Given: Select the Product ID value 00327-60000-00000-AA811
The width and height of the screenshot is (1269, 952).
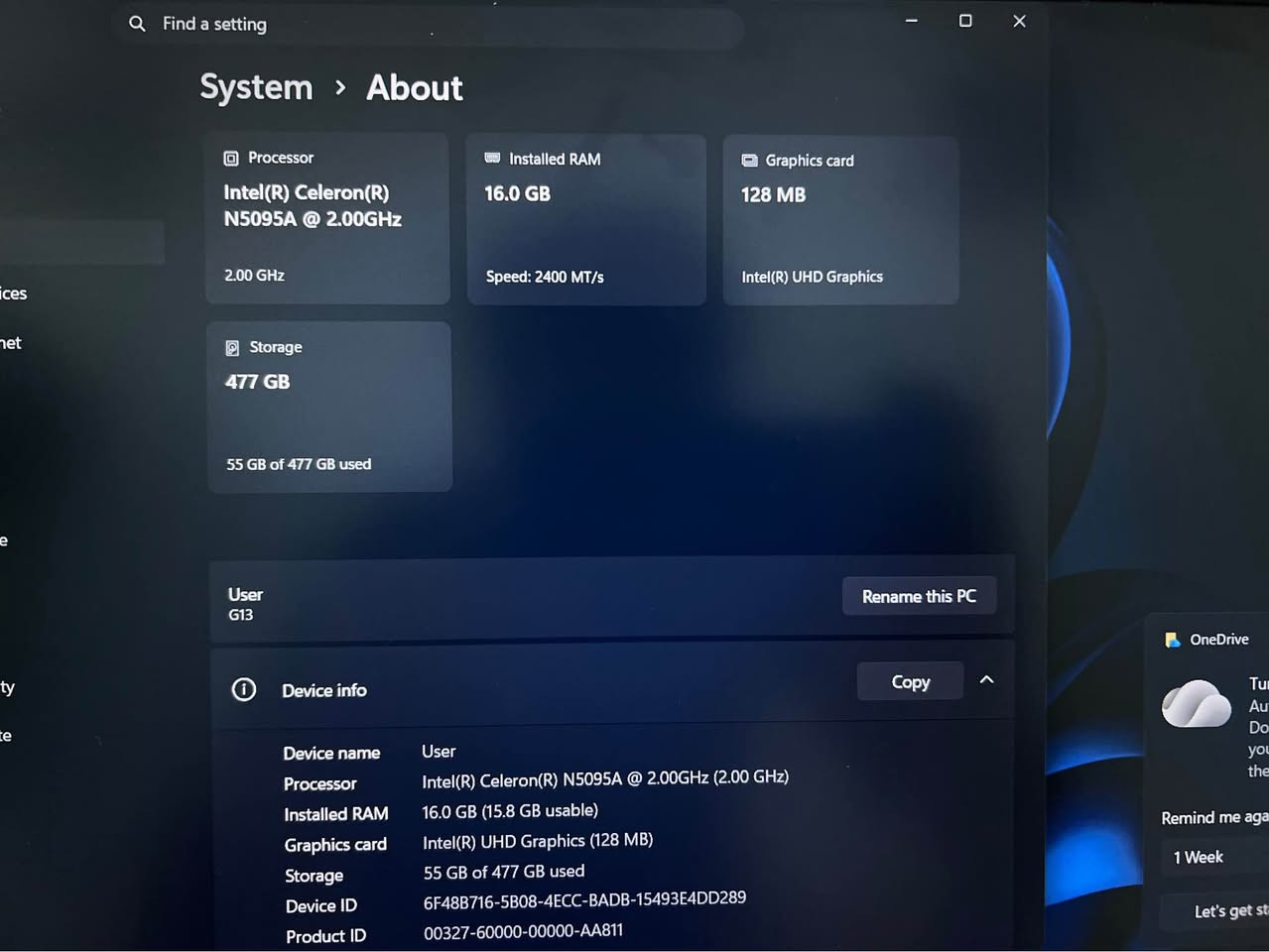Looking at the screenshot, I should pyautogui.click(x=523, y=931).
